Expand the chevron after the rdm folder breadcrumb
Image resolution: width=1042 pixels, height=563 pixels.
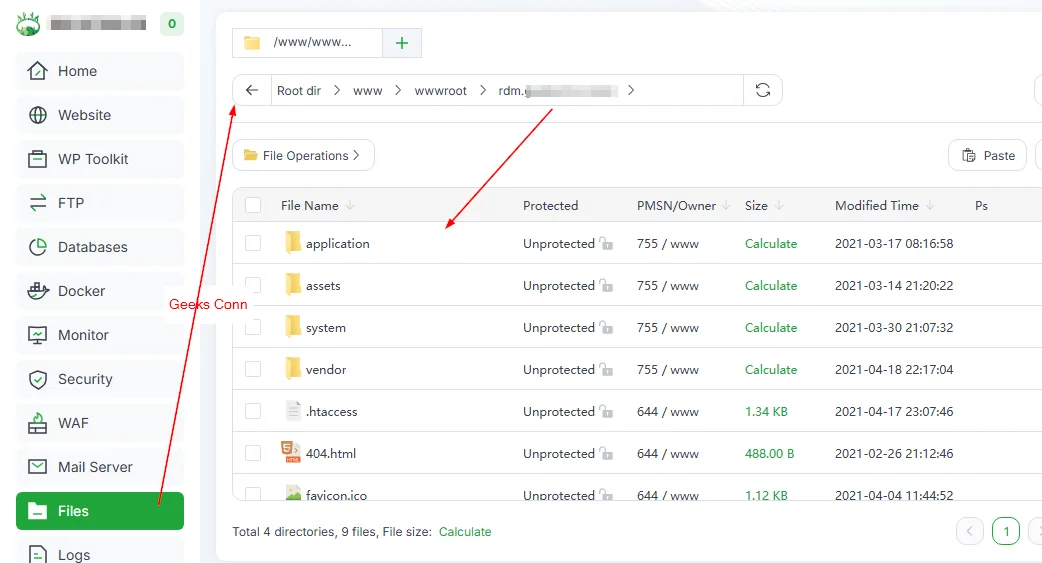pos(631,90)
